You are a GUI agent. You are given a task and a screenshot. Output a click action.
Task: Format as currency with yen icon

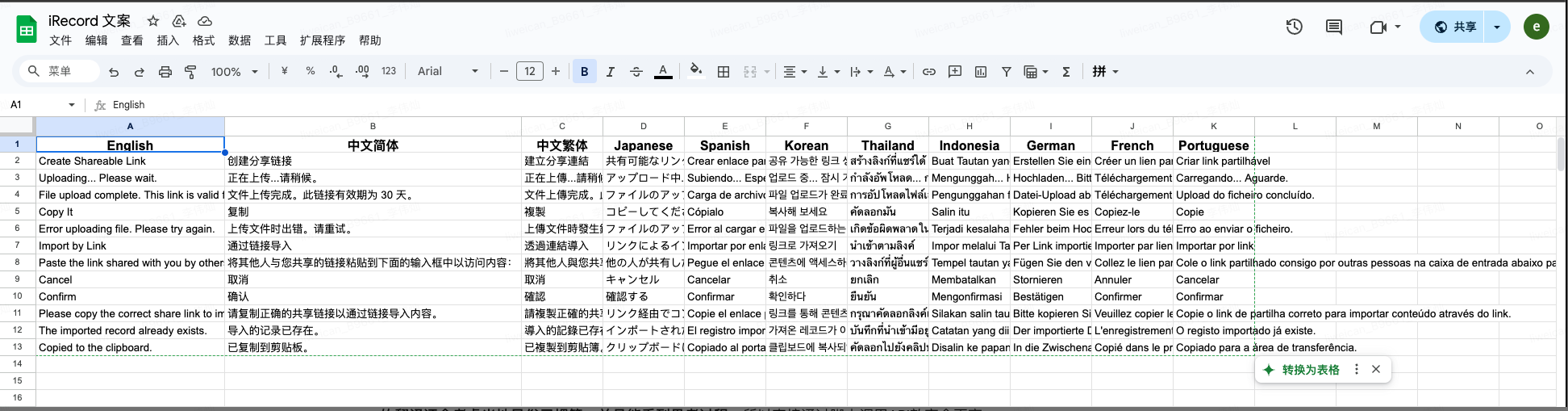click(x=285, y=71)
